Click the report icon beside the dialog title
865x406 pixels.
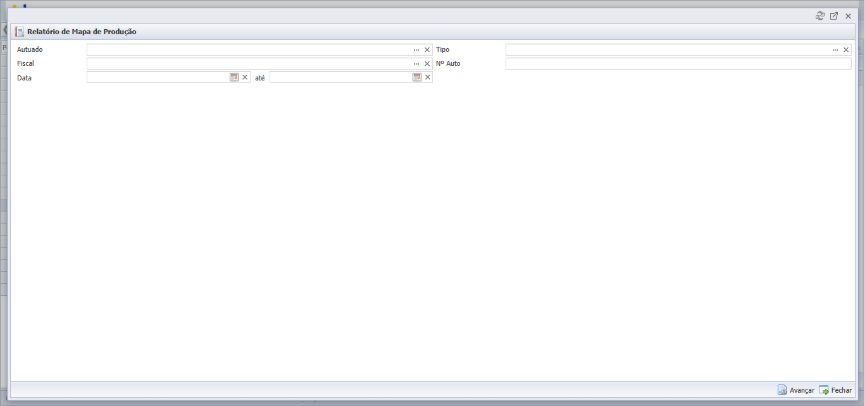[x=20, y=32]
